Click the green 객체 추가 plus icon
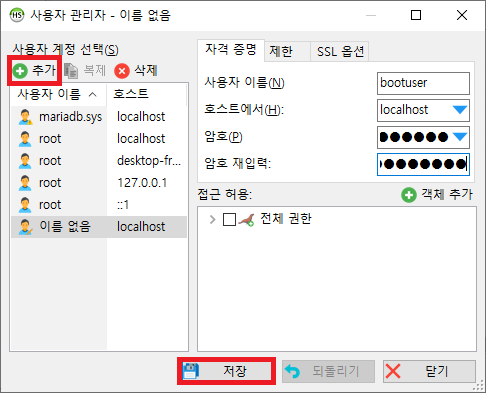This screenshot has width=486, height=393. click(409, 195)
